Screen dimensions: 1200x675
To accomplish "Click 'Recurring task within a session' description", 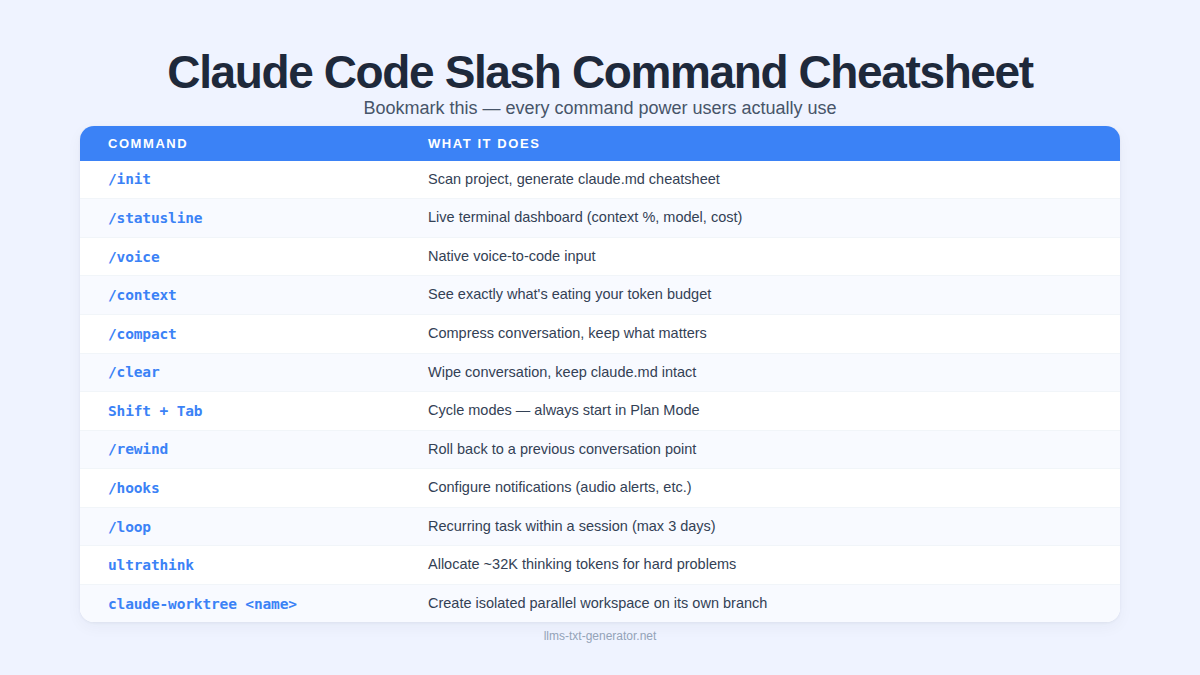I will point(572,526).
